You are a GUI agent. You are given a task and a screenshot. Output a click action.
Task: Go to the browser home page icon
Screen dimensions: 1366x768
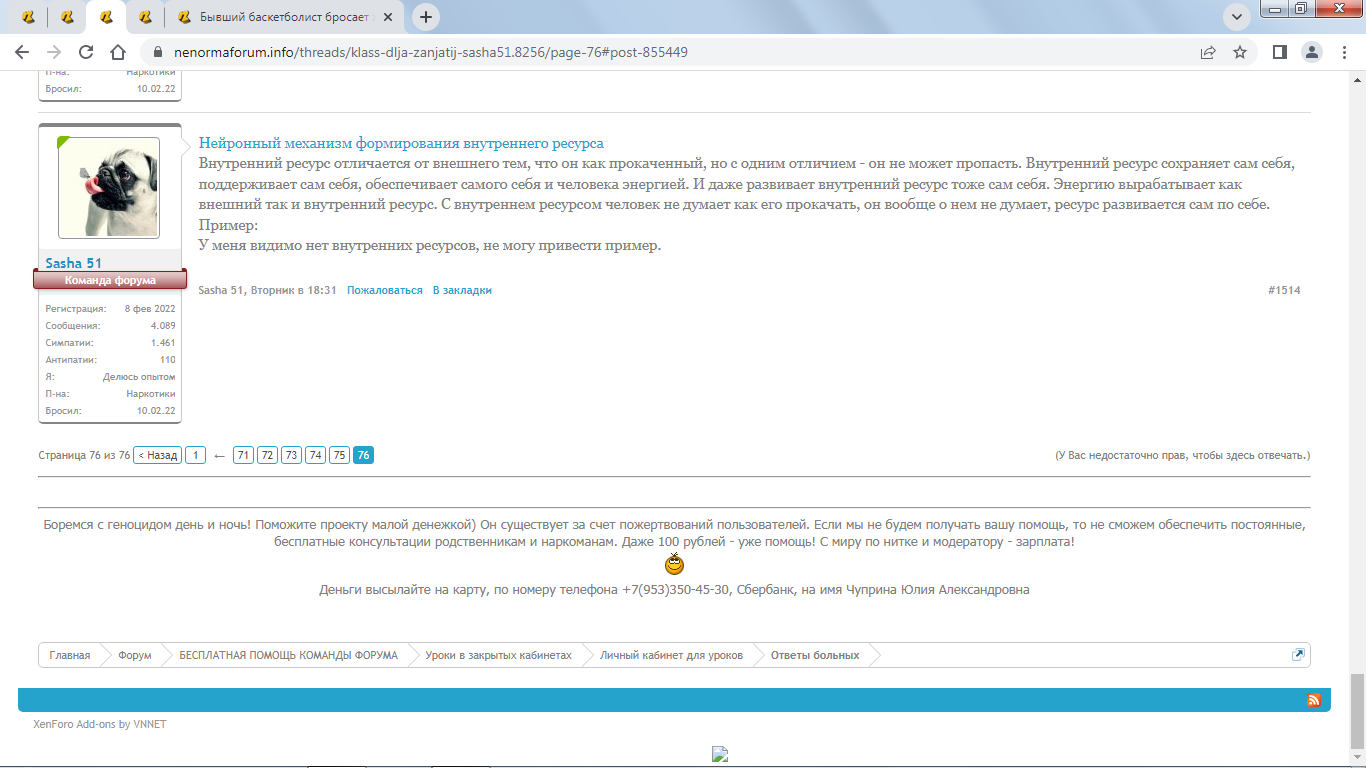[118, 52]
